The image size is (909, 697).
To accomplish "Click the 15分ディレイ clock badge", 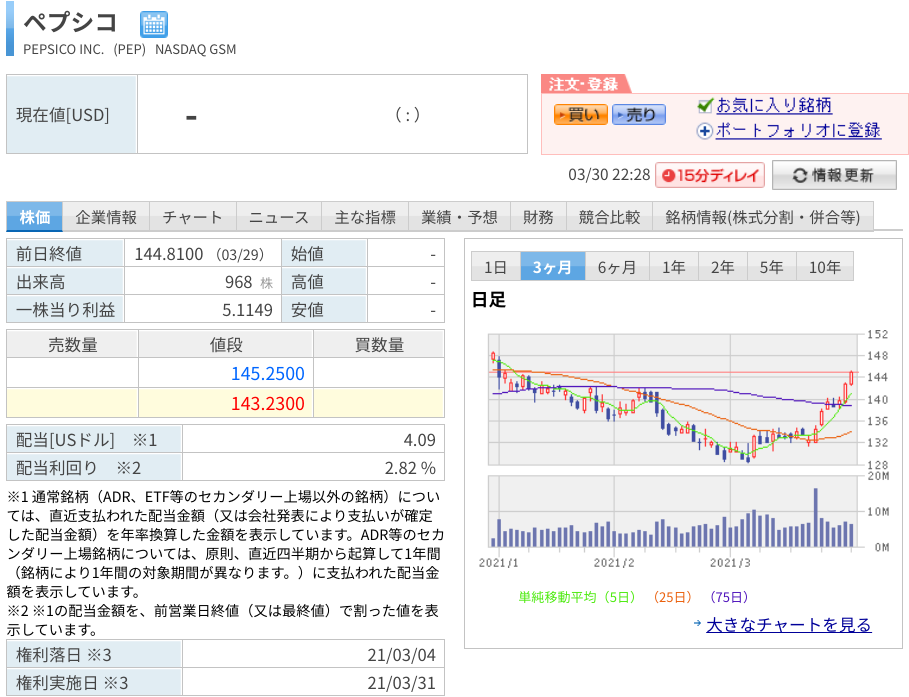I will 710,176.
